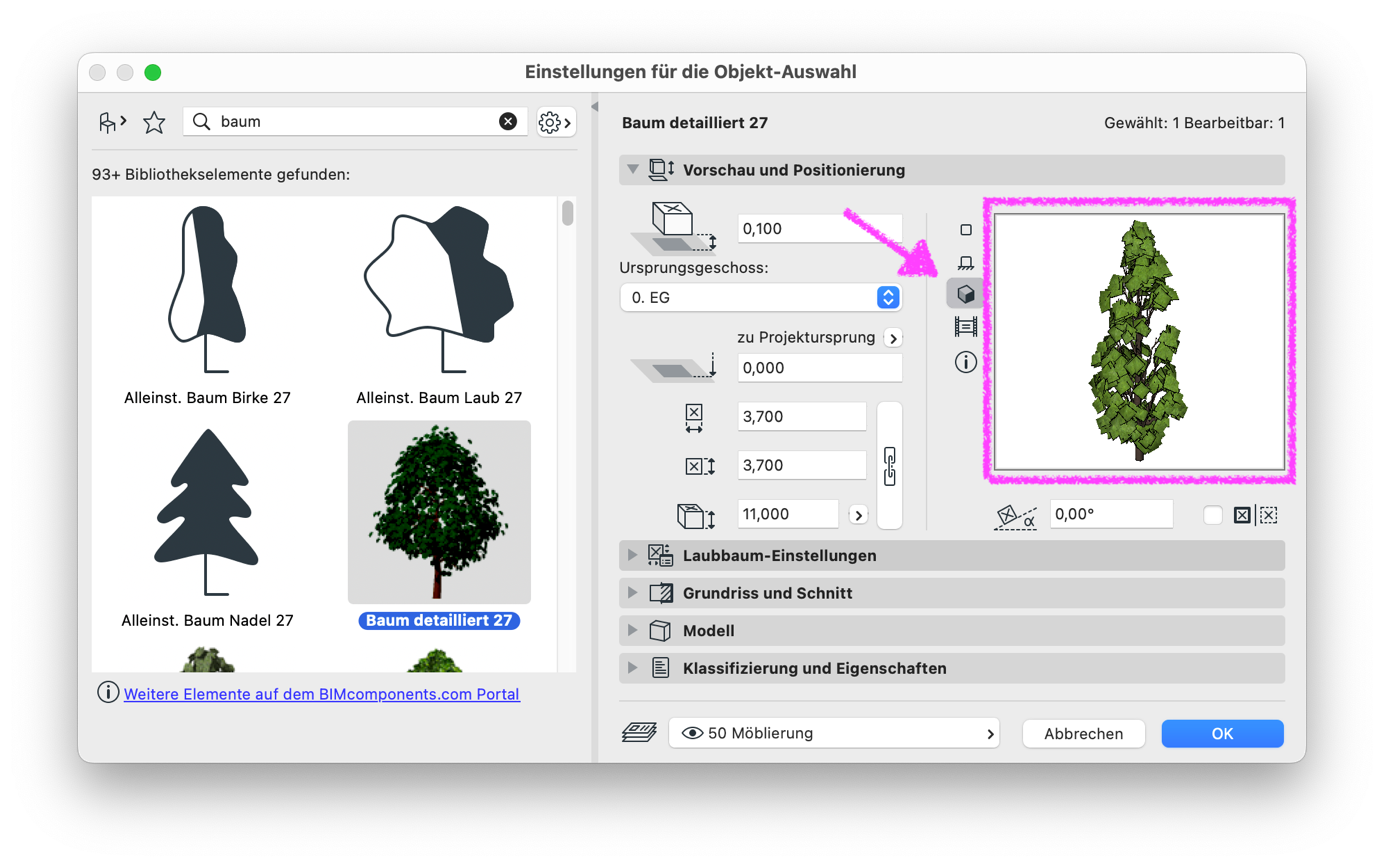Select the Alleinst. Baum Laub 27 thumbnail
This screenshot has height=866, width=1384.
coord(438,290)
